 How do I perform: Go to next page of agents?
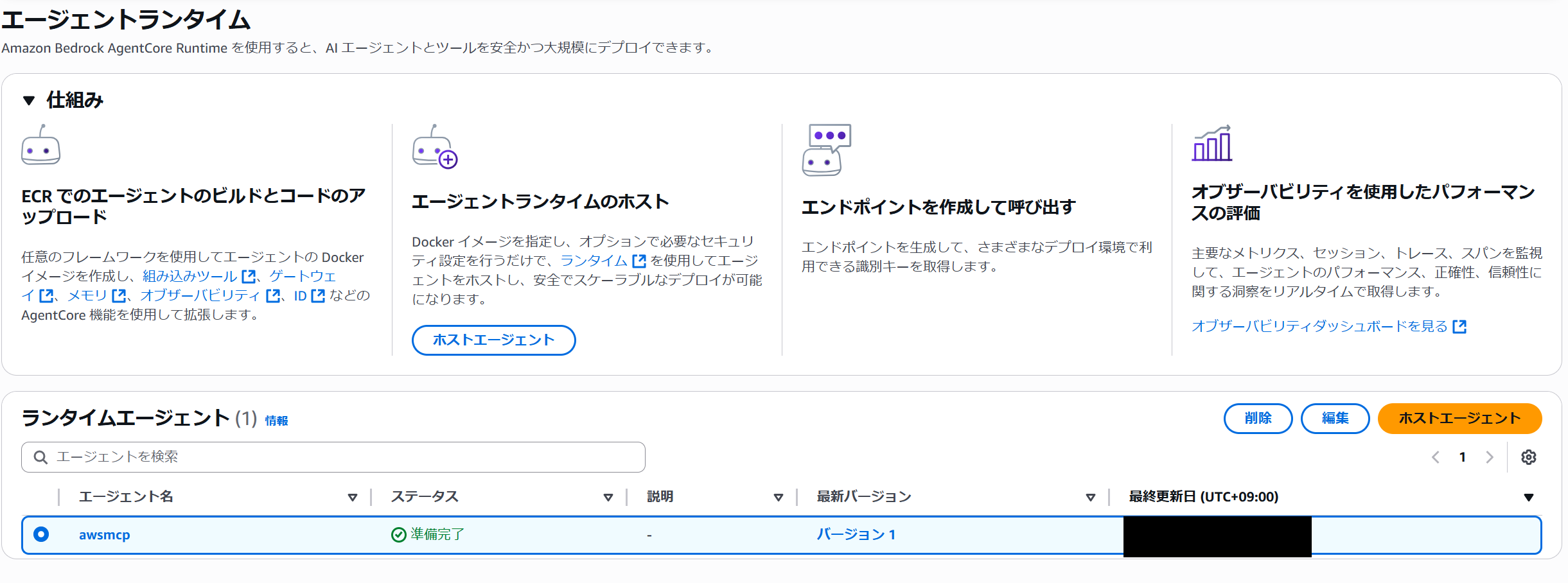click(1489, 457)
